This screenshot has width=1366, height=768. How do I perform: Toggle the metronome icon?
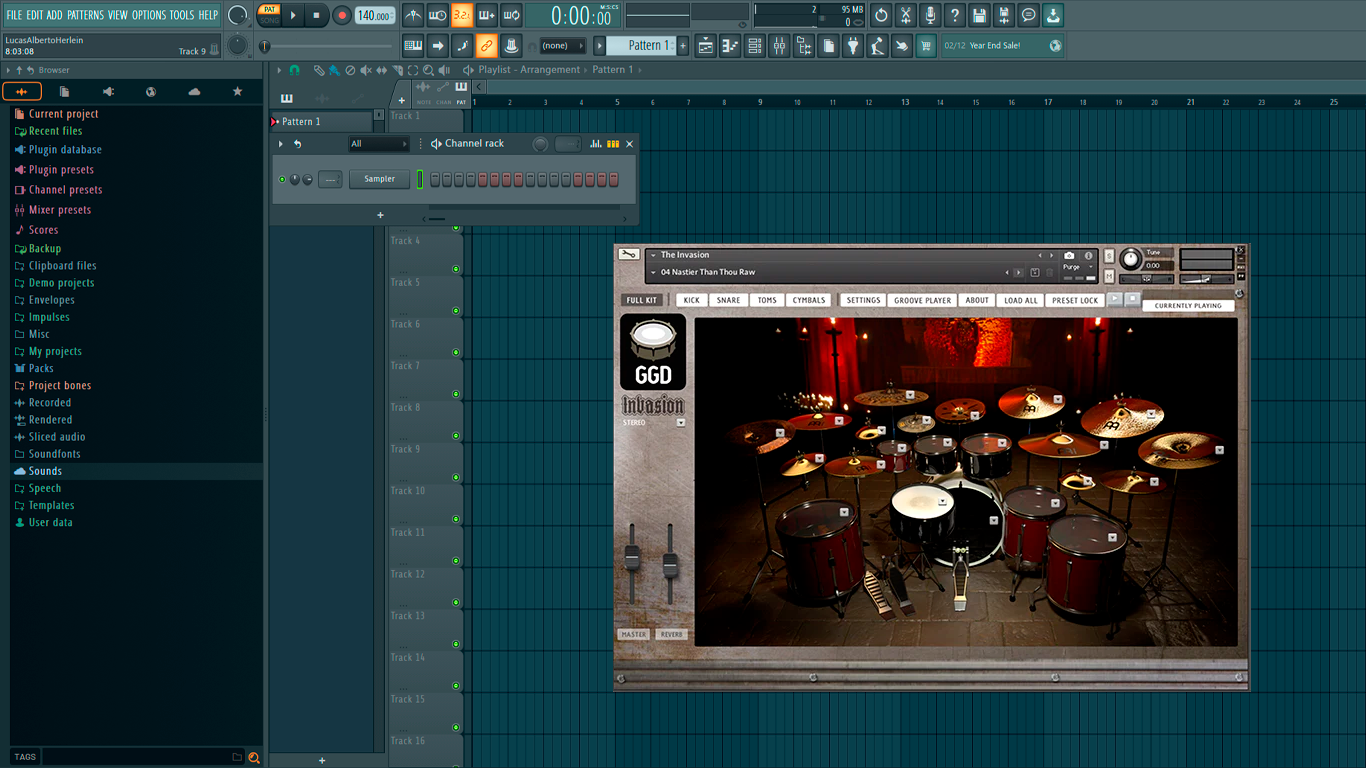point(413,15)
